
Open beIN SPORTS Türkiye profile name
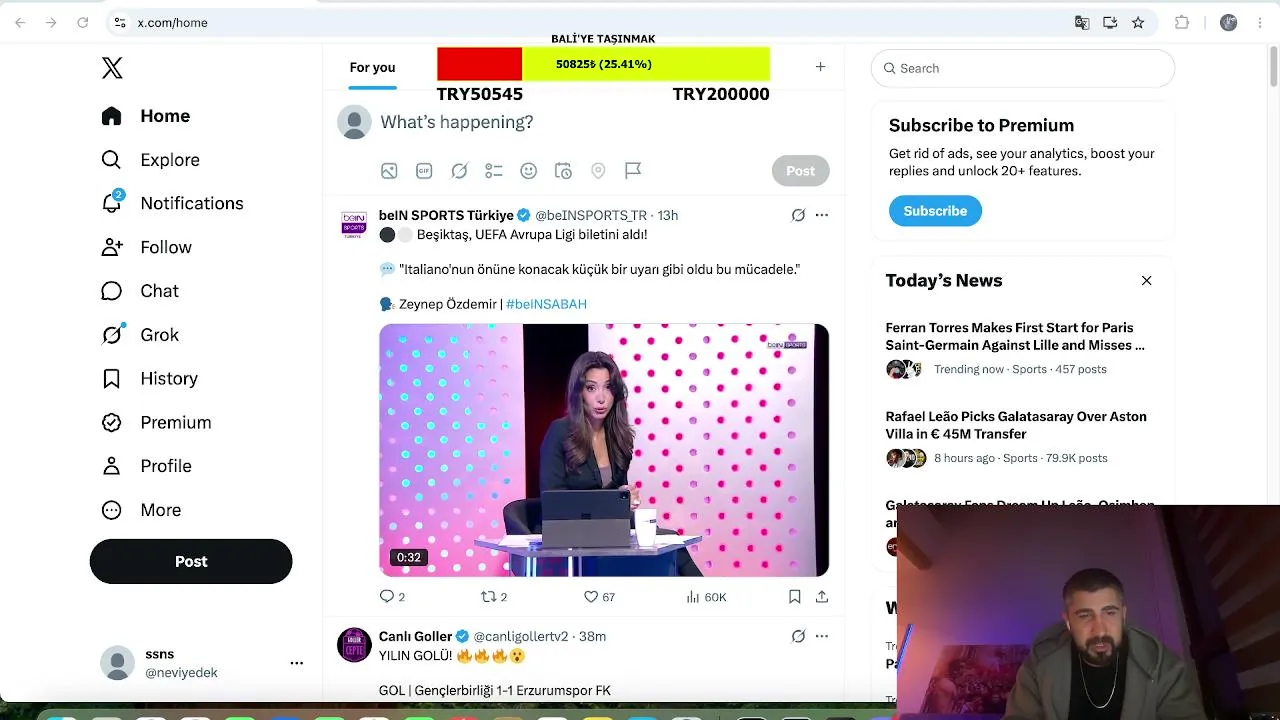tap(446, 215)
